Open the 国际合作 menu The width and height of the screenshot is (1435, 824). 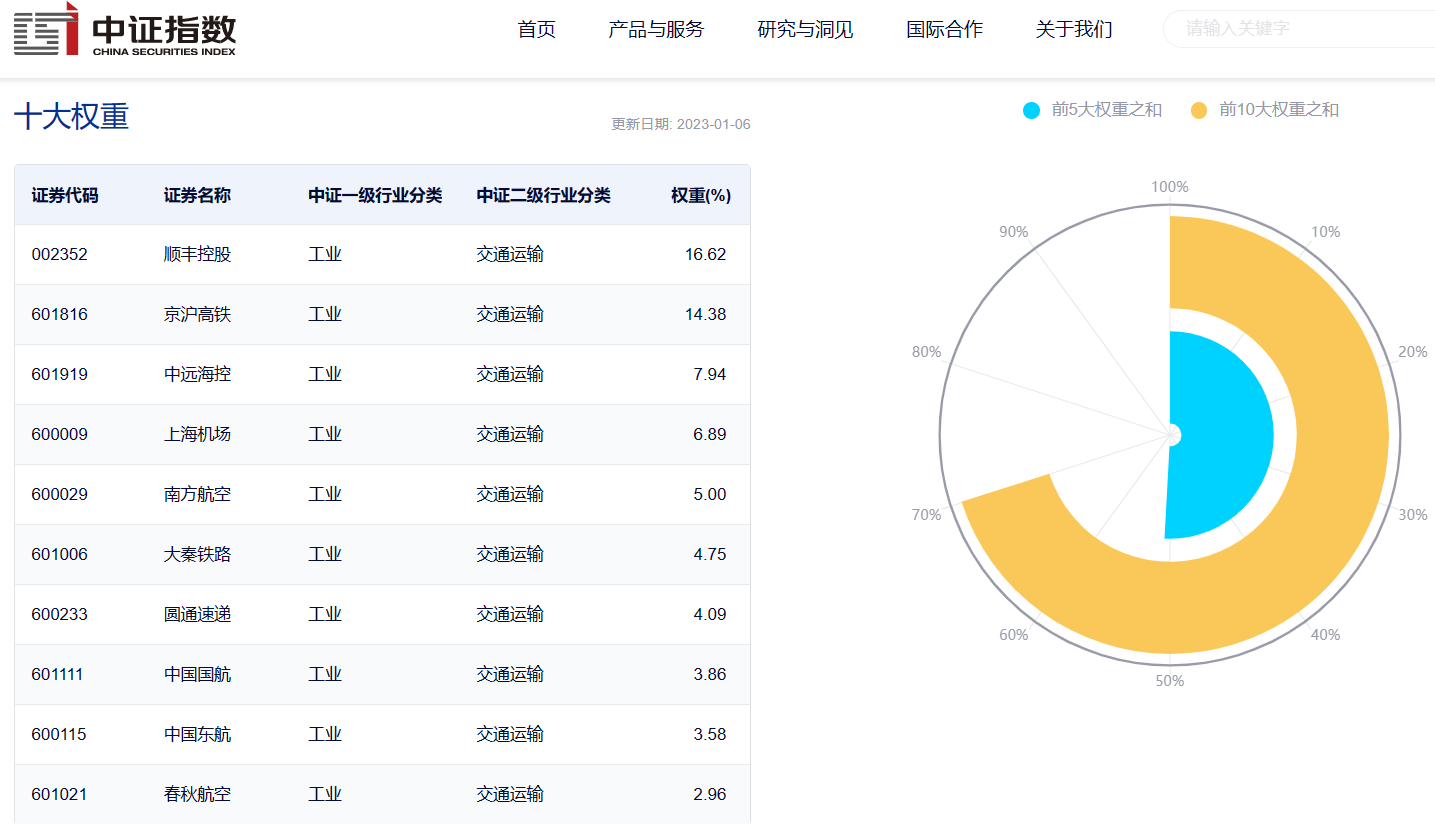(944, 29)
